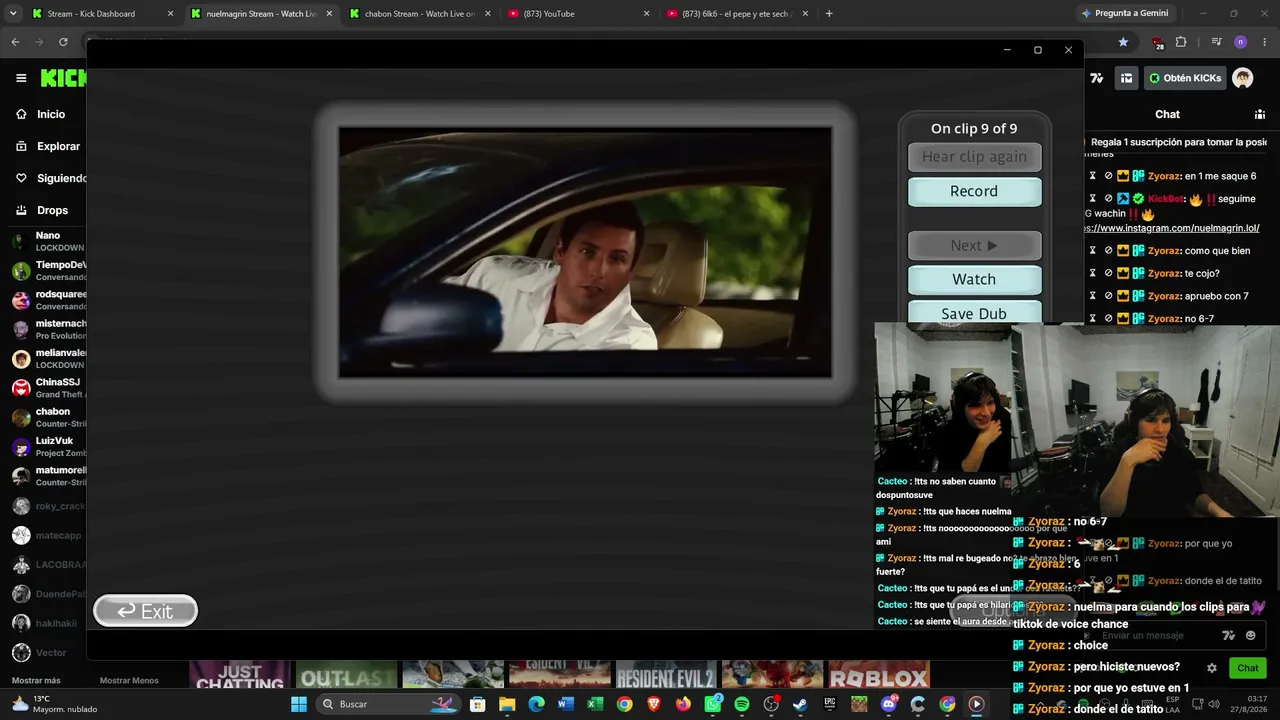The image size is (1280, 720).
Task: Open File Explorer from the taskbar
Action: (x=507, y=704)
